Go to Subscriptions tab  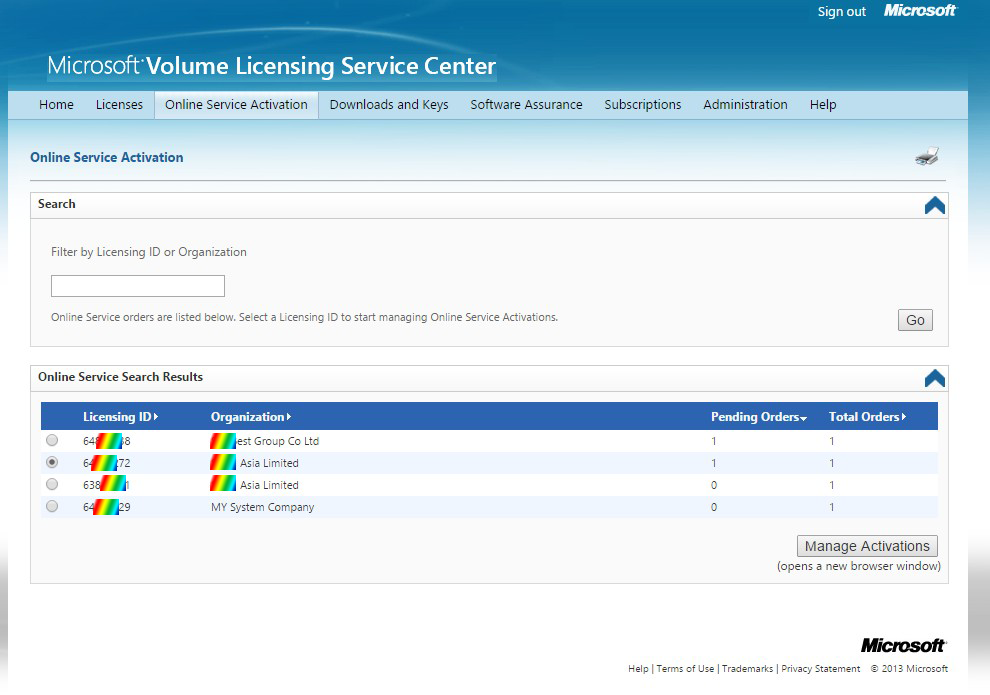tap(643, 105)
